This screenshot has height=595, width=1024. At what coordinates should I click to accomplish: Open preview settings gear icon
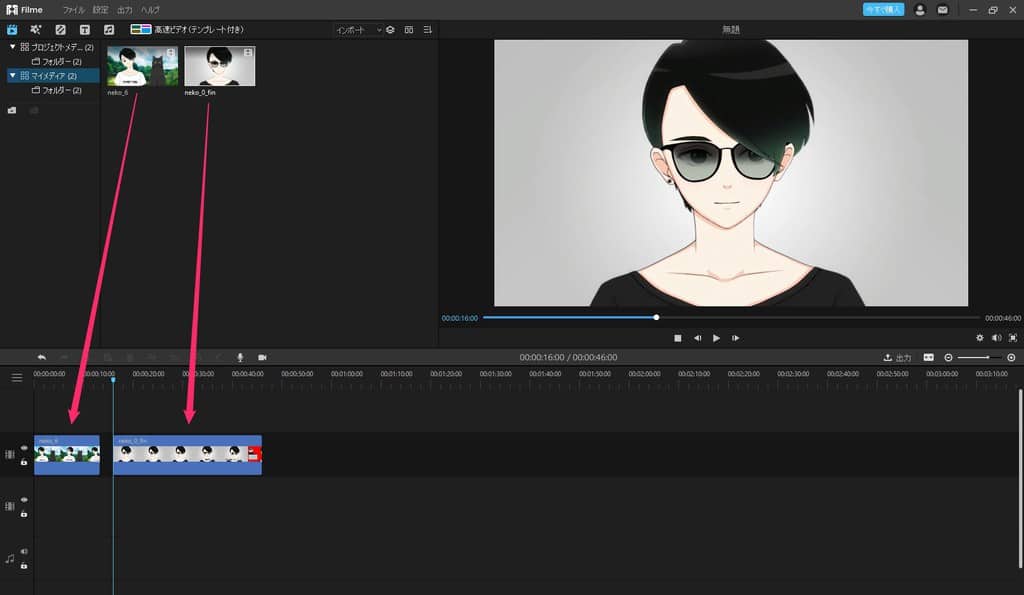tap(980, 338)
